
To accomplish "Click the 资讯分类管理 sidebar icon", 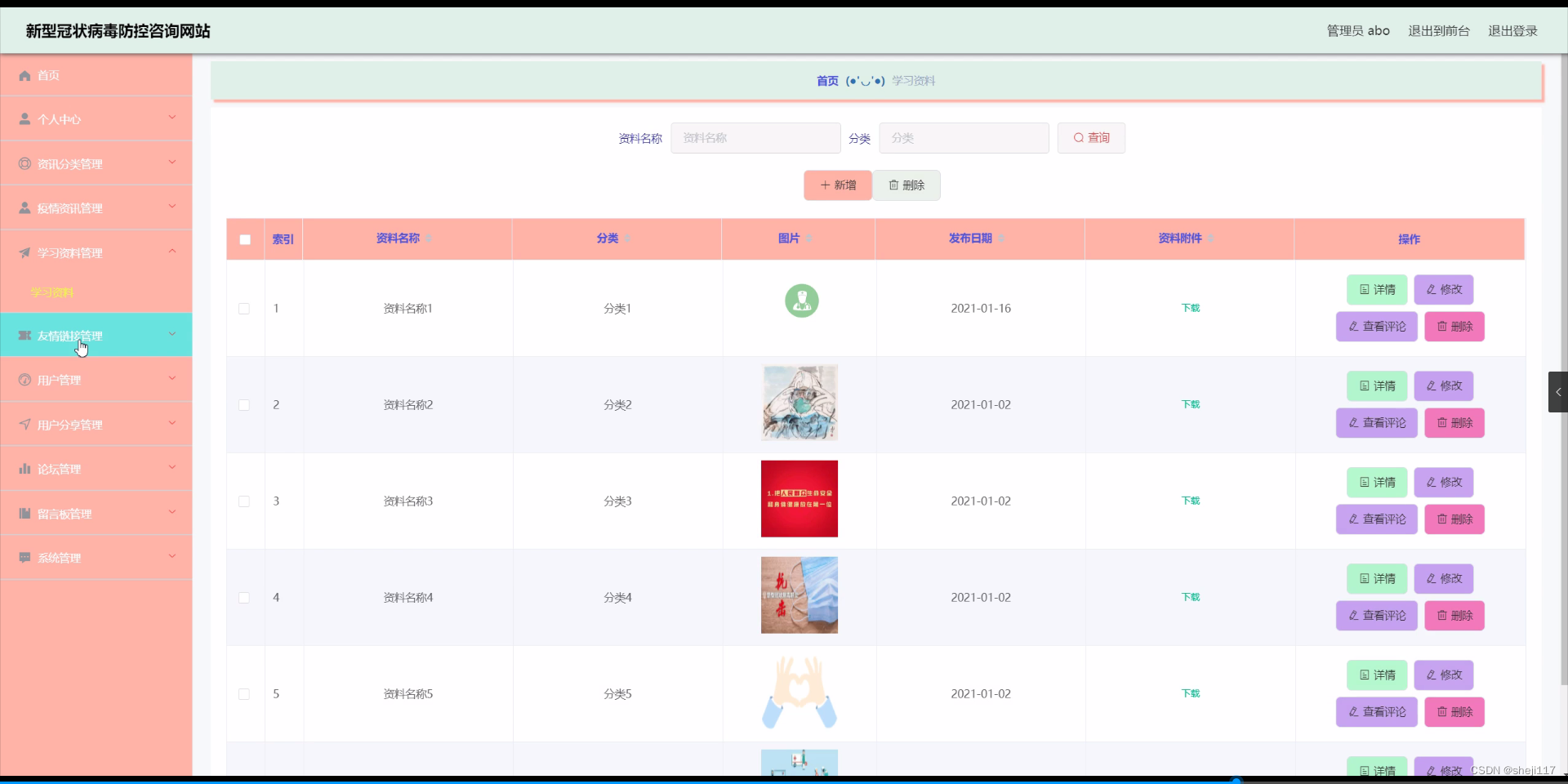I will coord(24,163).
